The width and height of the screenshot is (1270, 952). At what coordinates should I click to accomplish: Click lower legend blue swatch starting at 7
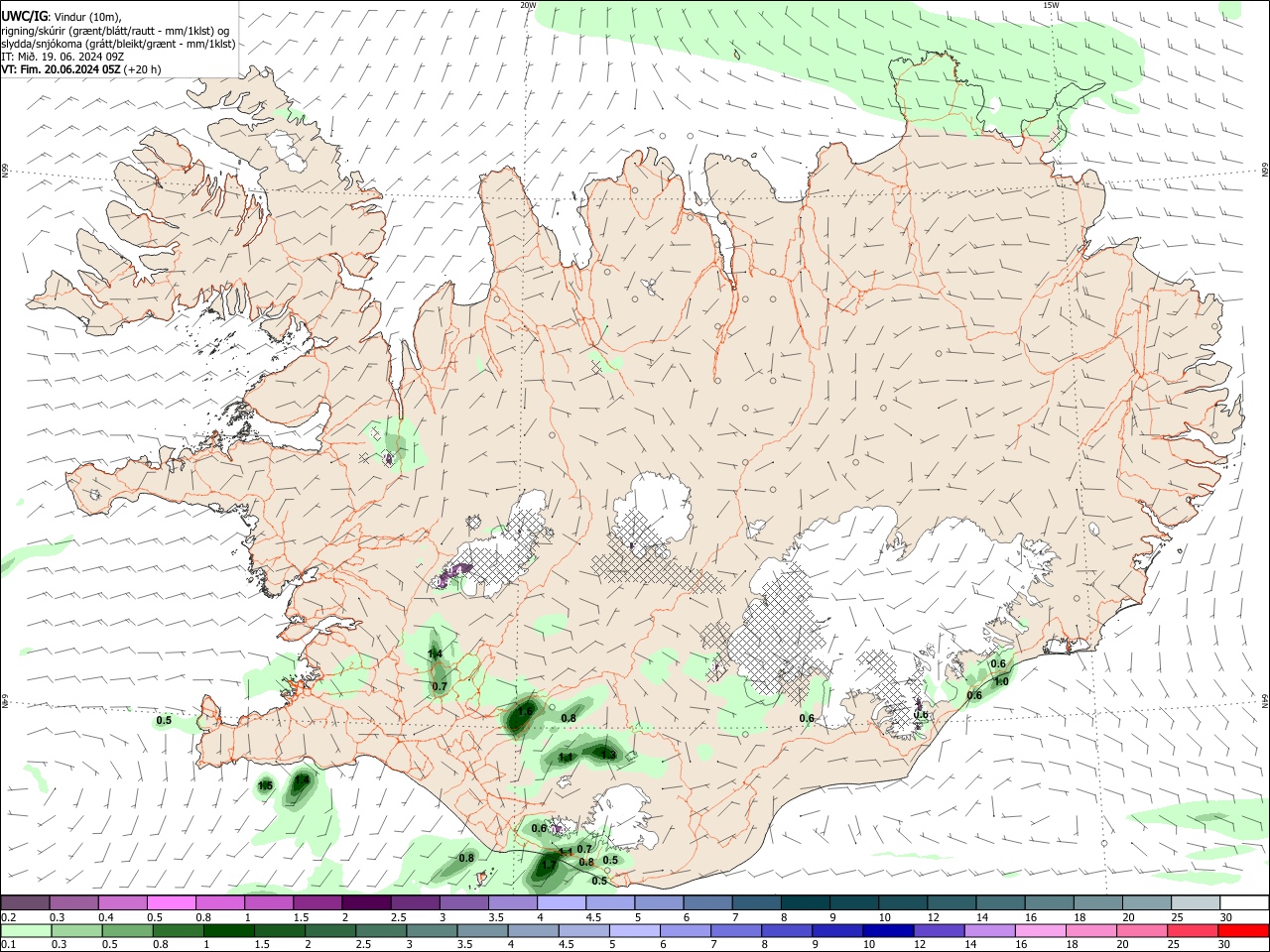point(734,930)
